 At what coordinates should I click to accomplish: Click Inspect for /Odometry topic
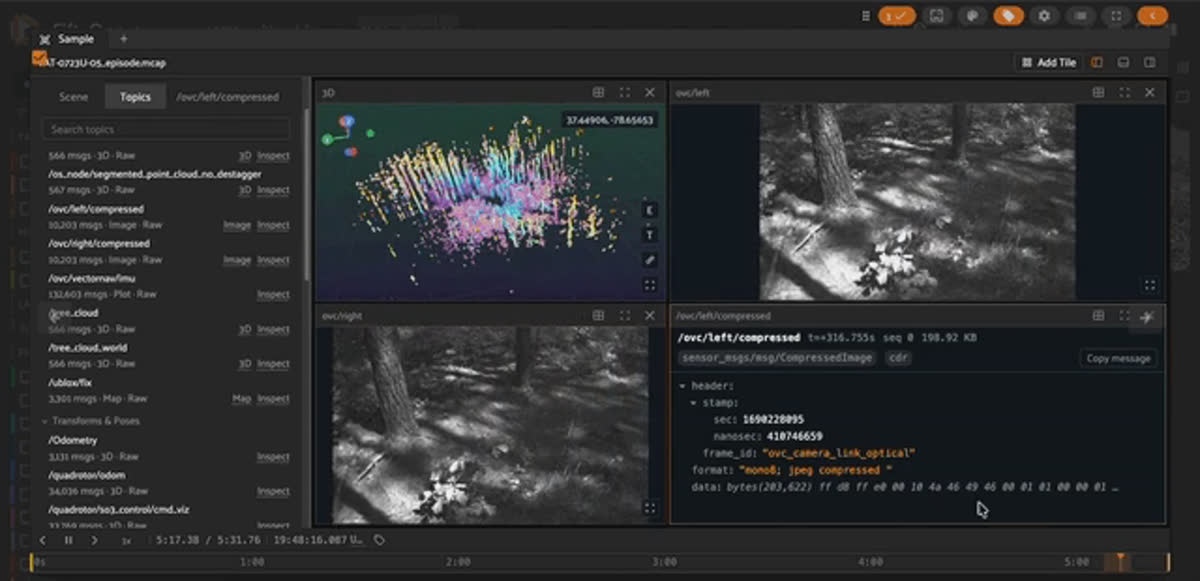tap(273, 457)
